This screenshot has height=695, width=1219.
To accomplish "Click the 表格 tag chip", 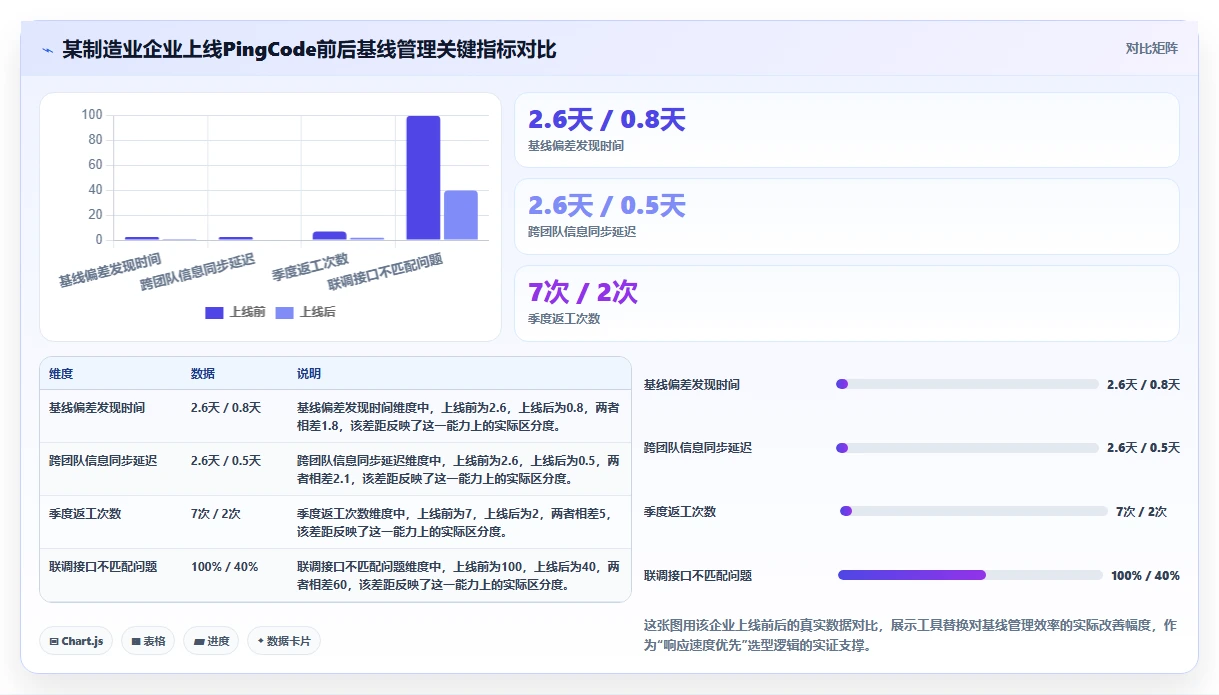I will 148,641.
